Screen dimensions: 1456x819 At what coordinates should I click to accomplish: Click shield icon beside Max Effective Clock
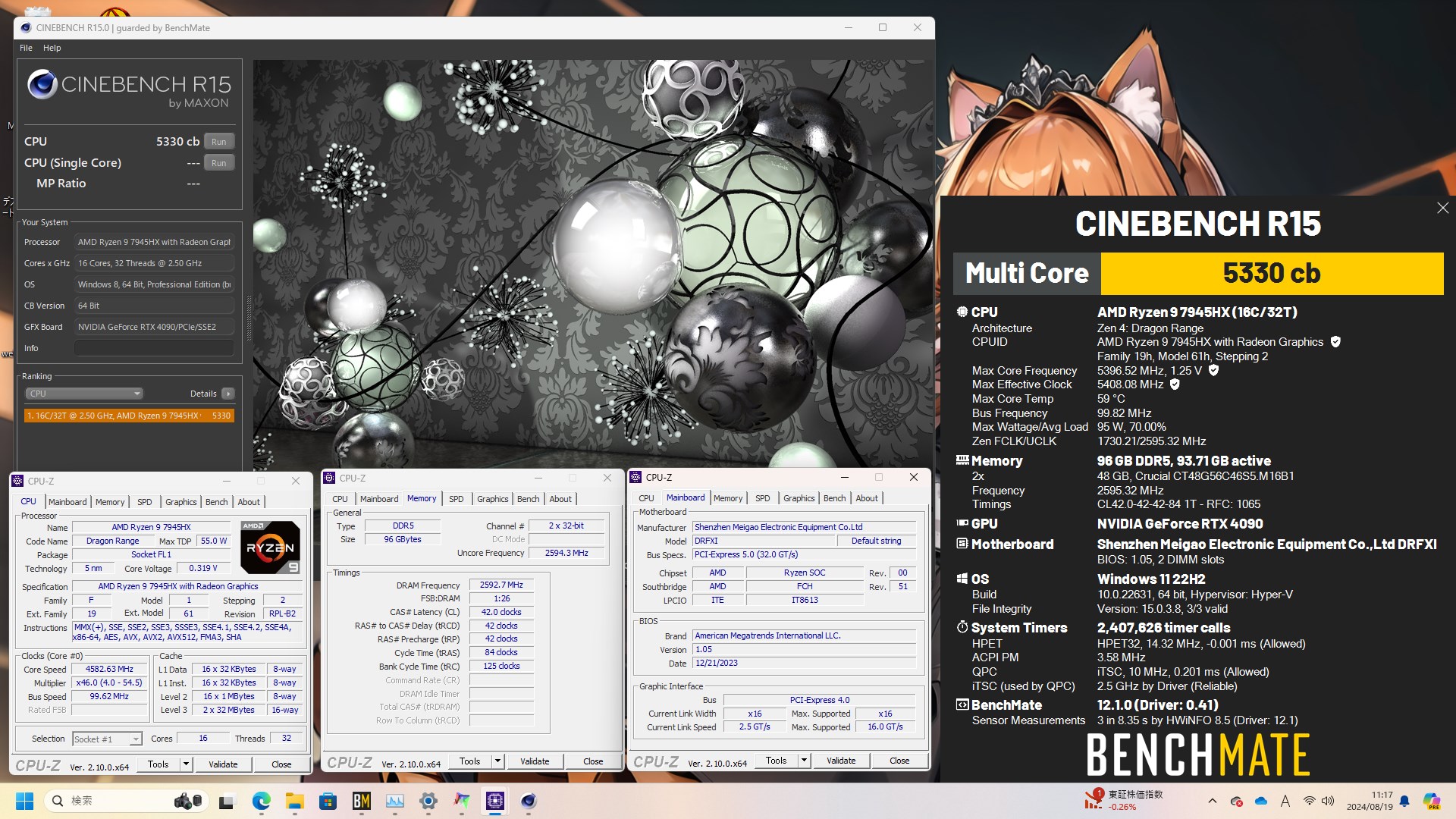pyautogui.click(x=1175, y=384)
